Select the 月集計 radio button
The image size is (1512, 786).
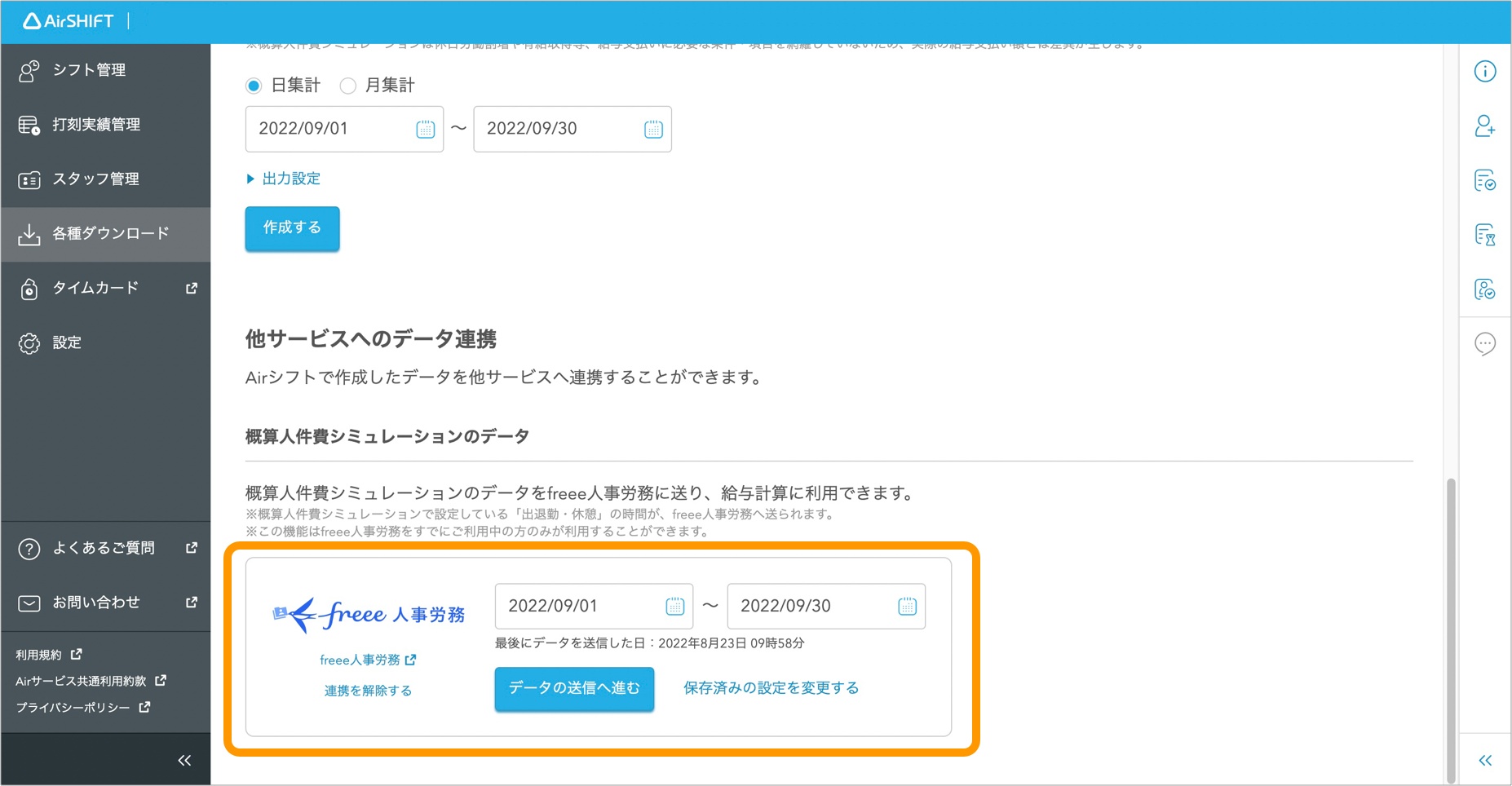pyautogui.click(x=348, y=85)
